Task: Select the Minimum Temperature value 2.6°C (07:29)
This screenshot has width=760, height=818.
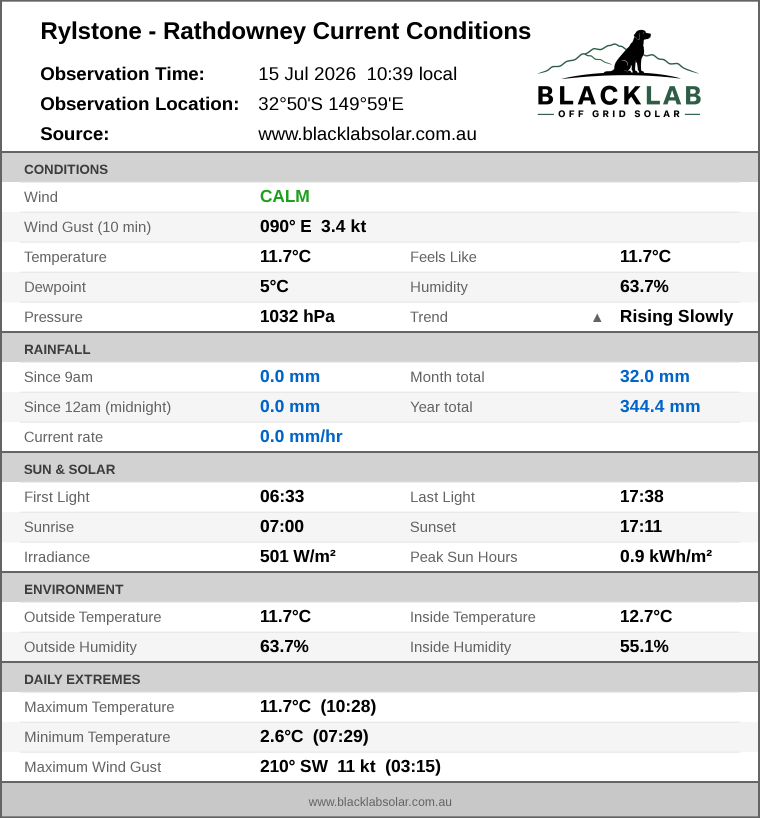Action: coord(315,736)
